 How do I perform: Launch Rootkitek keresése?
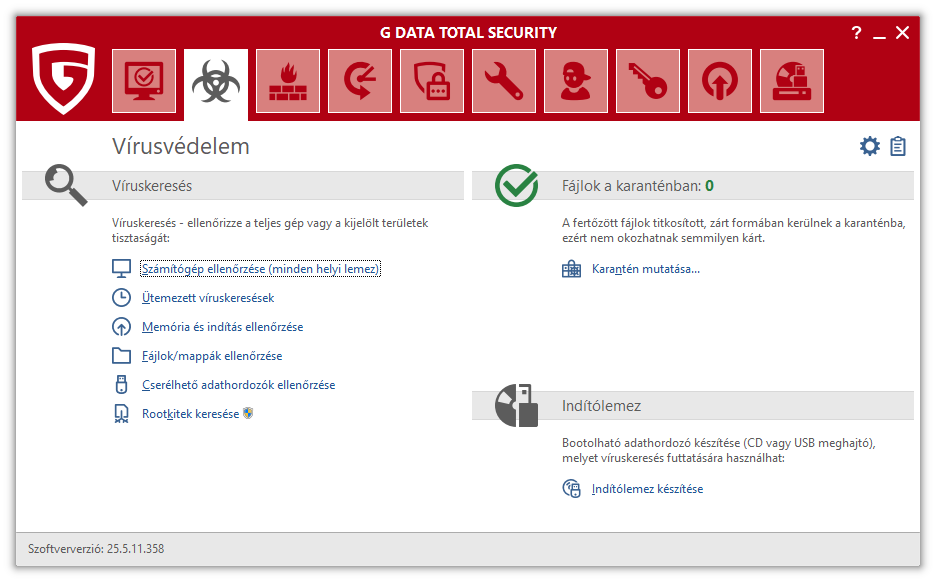tap(190, 414)
